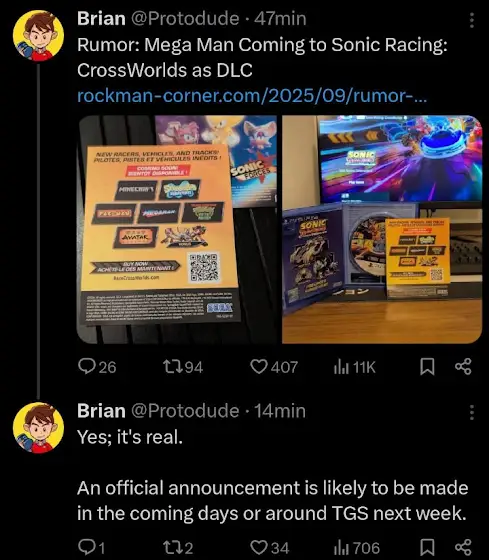Retweet the Mega Man rumor tweet

171,367
